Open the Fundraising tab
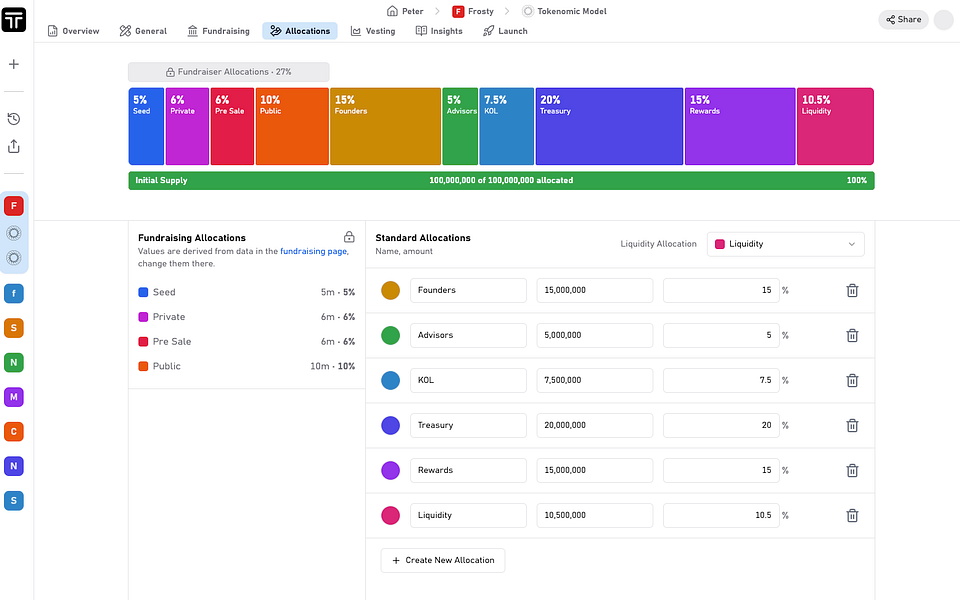Image resolution: width=960 pixels, height=600 pixels. pyautogui.click(x=218, y=31)
